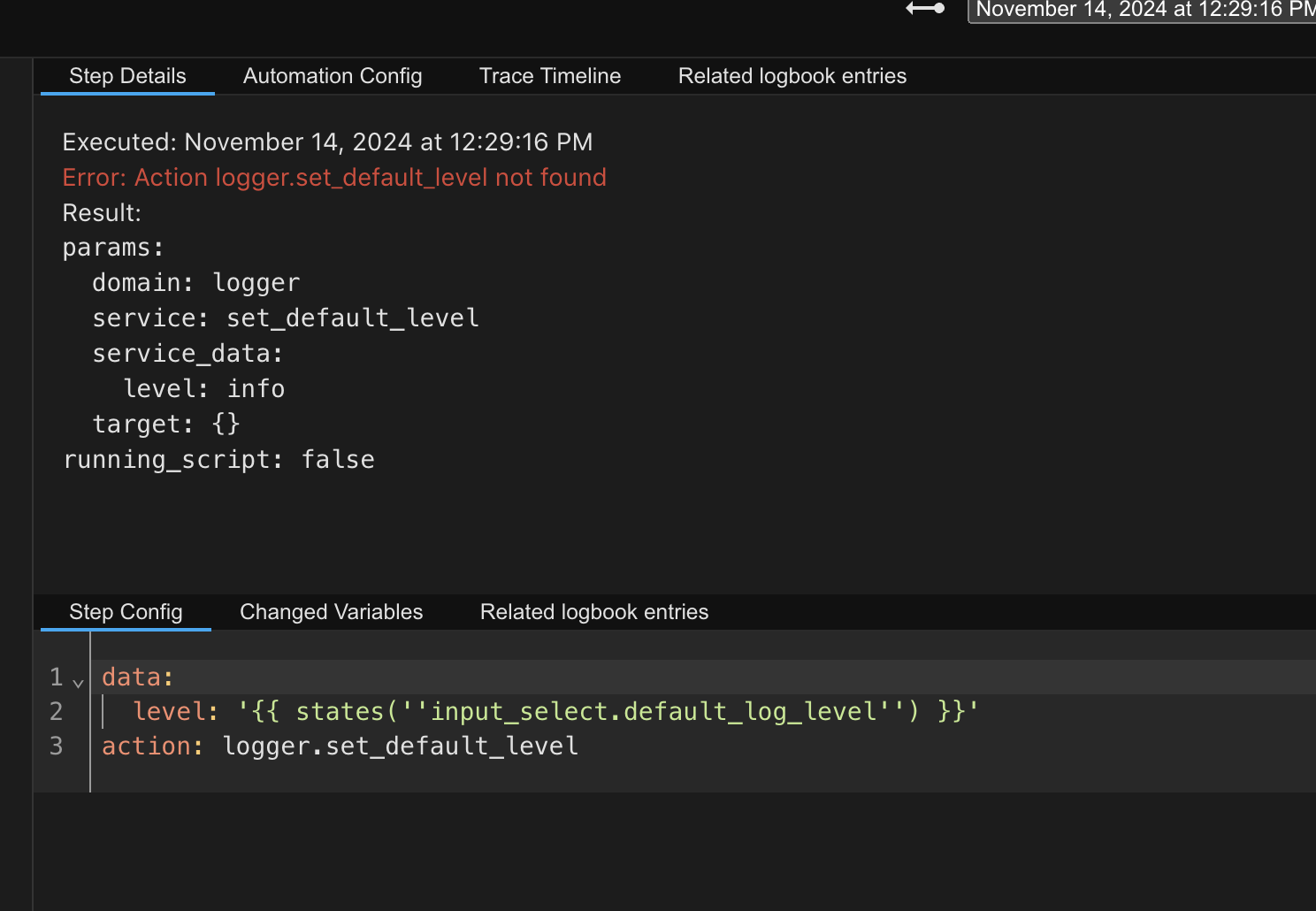Click the timeline node arrow icon
The width and height of the screenshot is (1316, 911).
click(x=925, y=9)
